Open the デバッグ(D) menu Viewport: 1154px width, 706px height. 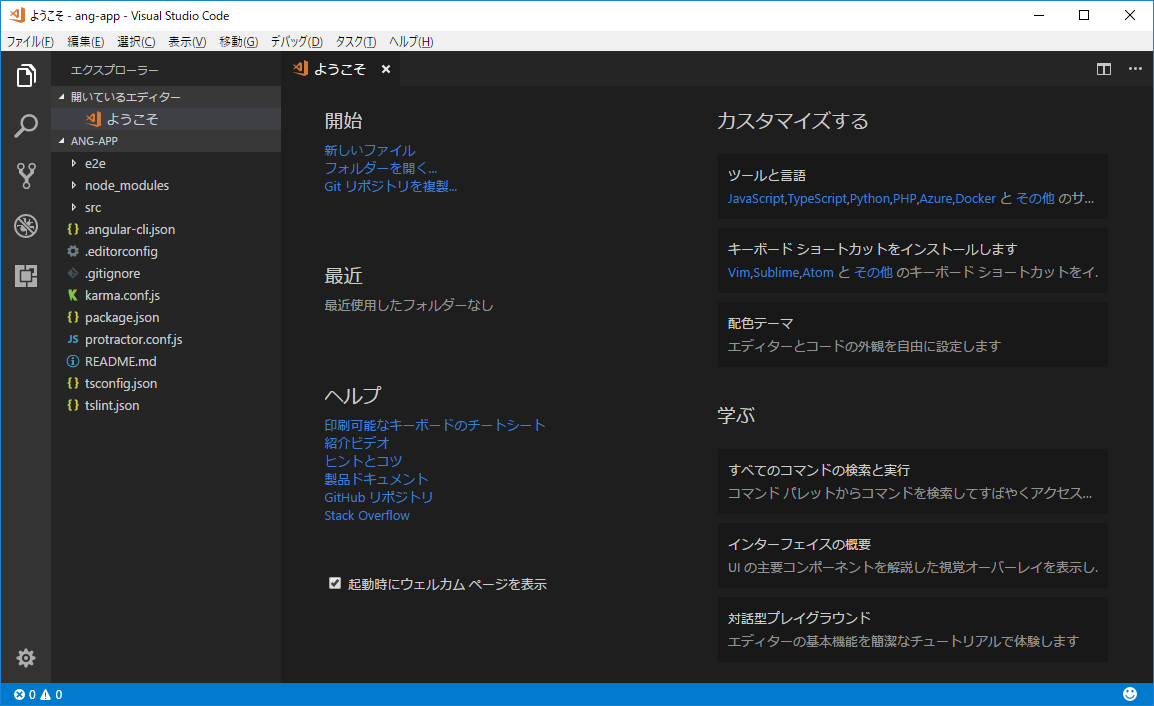(x=297, y=42)
